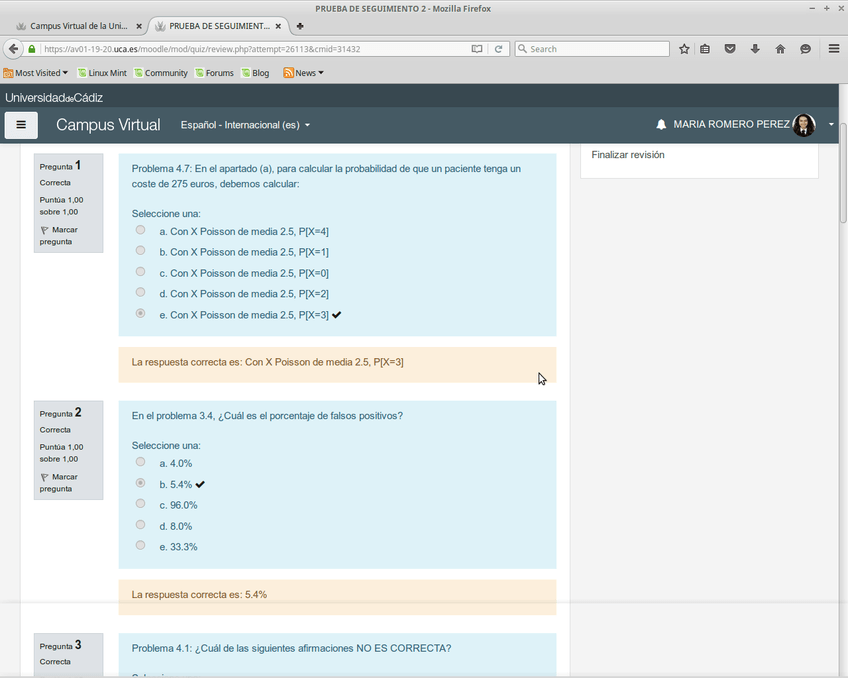
Task: Expand the Español - Internacional language dropdown
Action: [245, 125]
